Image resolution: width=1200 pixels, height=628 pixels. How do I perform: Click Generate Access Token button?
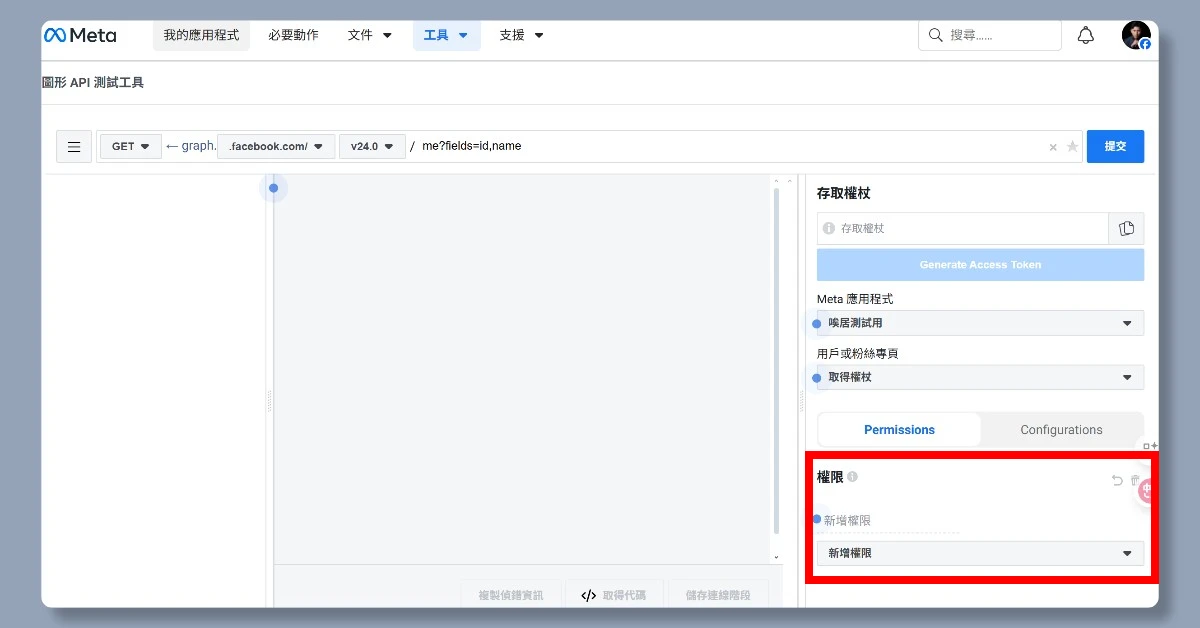(980, 265)
